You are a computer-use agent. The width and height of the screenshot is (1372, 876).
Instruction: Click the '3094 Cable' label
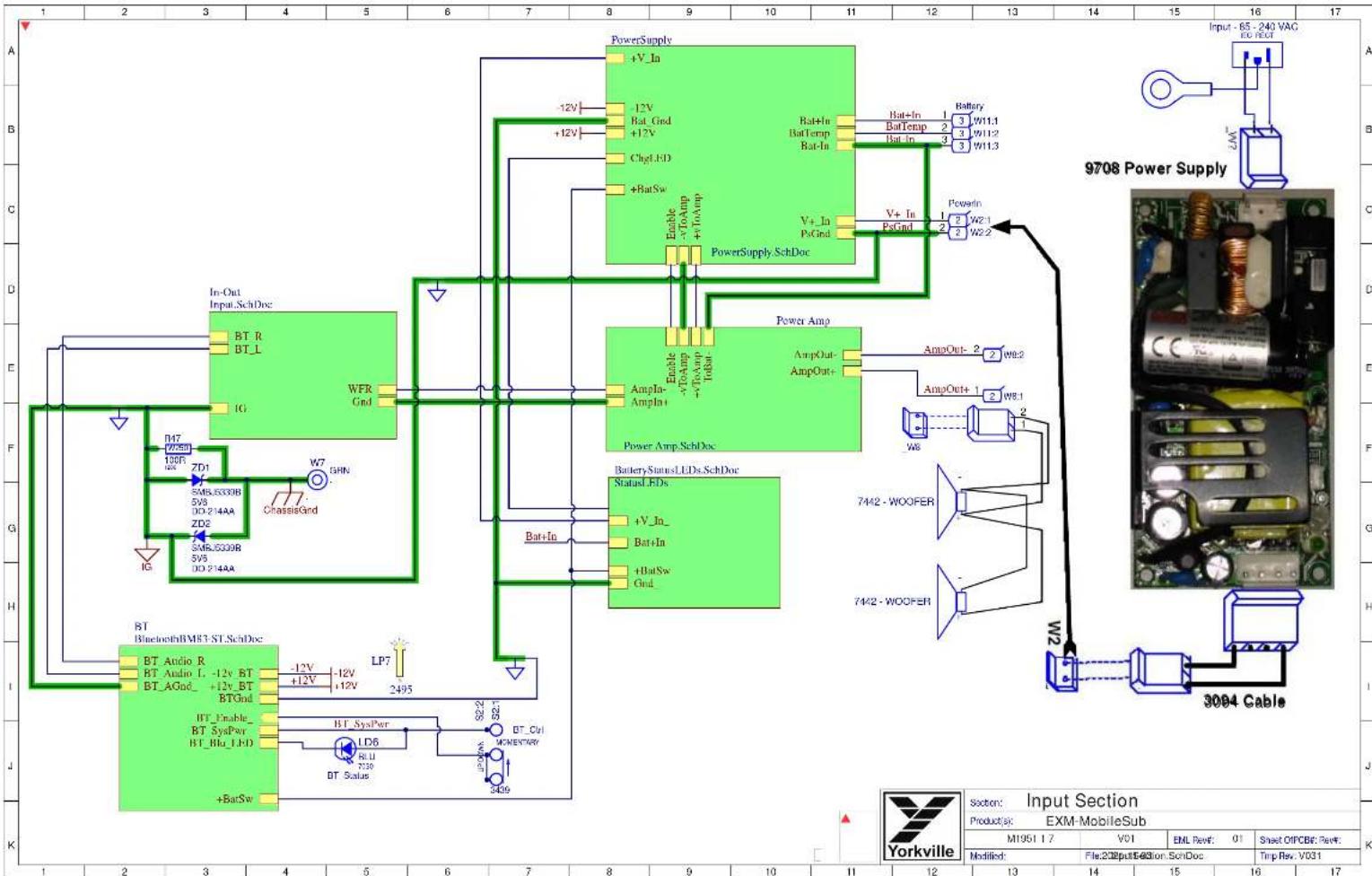click(1244, 701)
